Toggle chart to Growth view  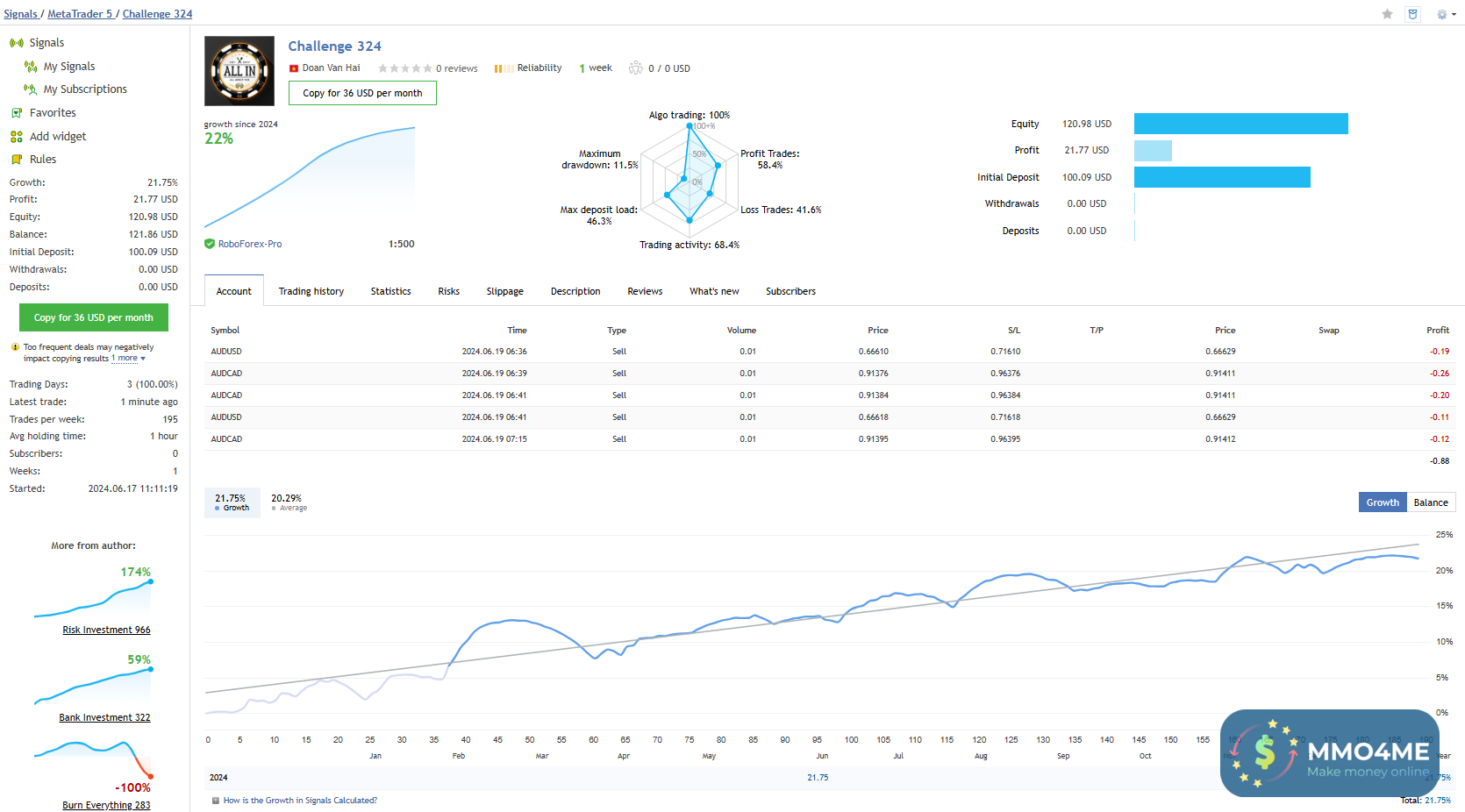point(1383,502)
